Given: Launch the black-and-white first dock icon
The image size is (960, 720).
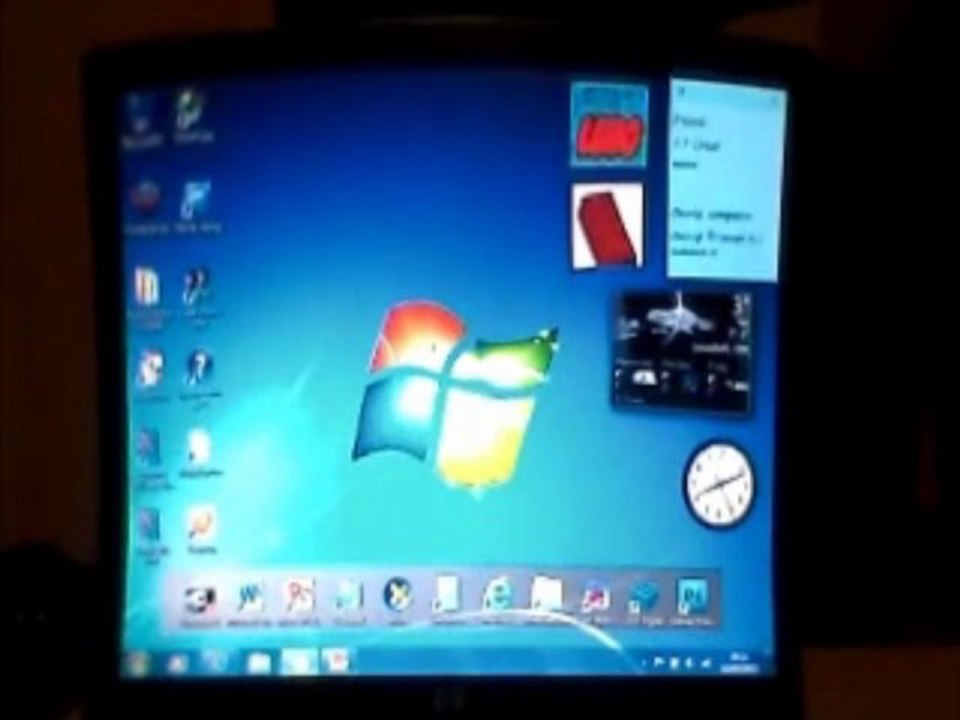Looking at the screenshot, I should (x=200, y=600).
